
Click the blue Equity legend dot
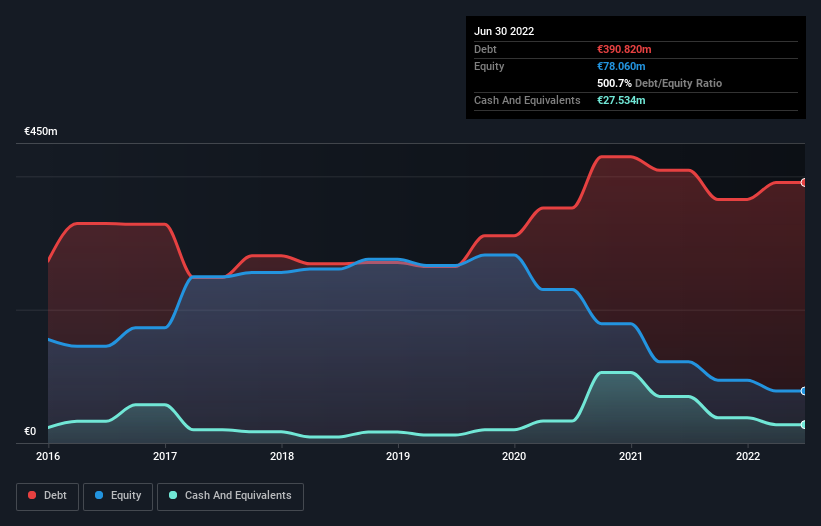pos(99,495)
